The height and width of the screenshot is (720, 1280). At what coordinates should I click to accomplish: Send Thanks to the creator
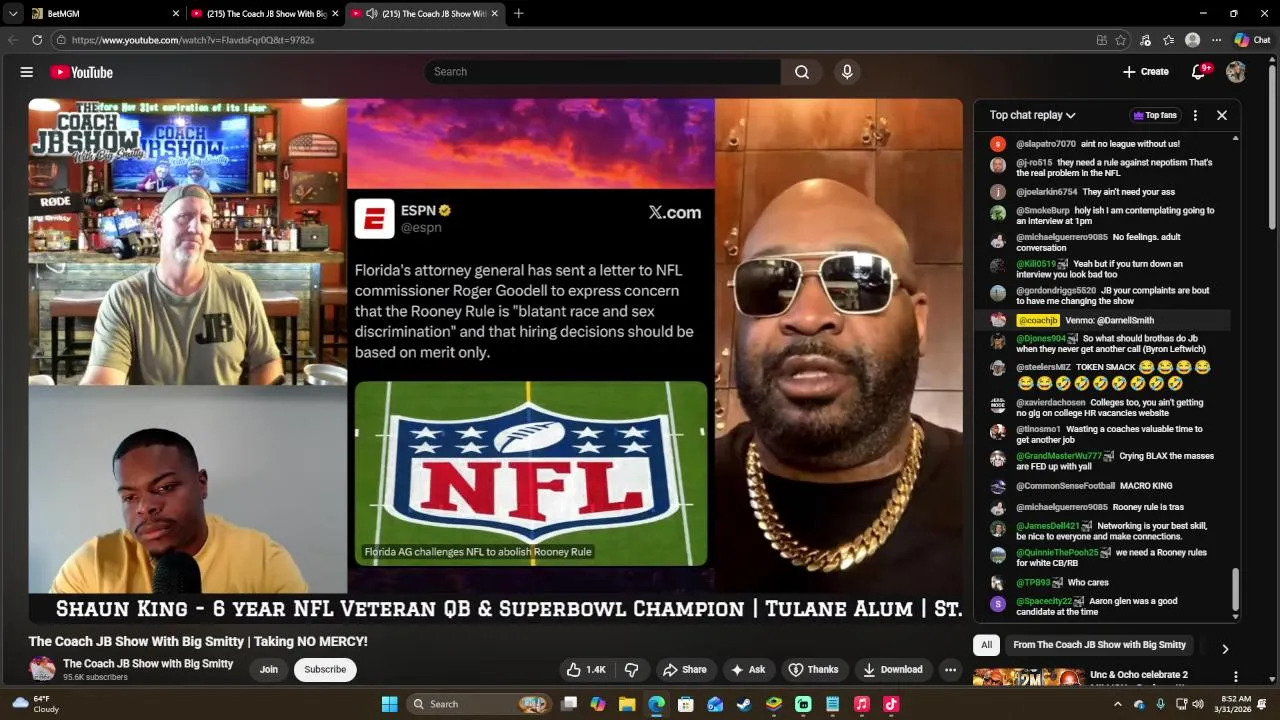pyautogui.click(x=814, y=670)
